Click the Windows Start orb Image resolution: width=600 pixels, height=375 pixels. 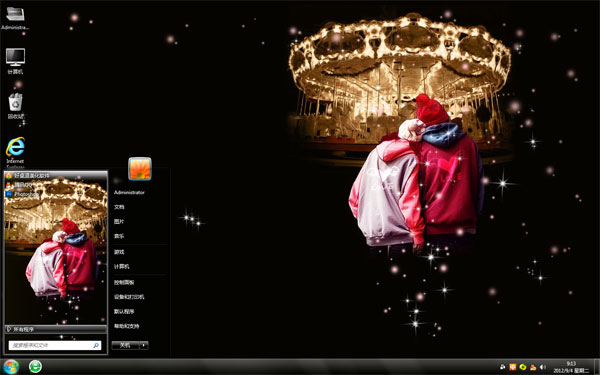(x=10, y=367)
